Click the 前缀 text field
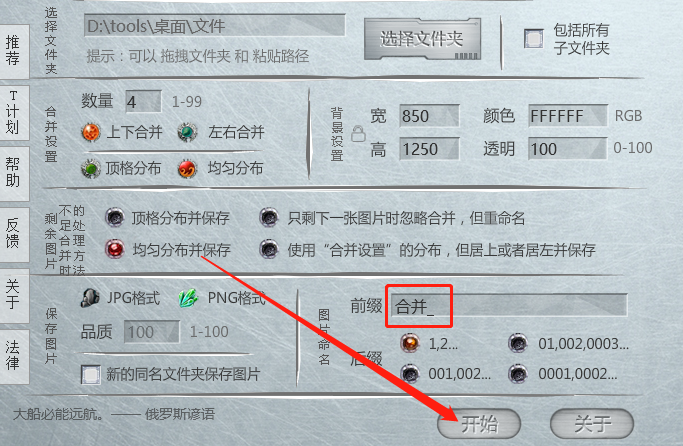The width and height of the screenshot is (683, 446). (509, 305)
